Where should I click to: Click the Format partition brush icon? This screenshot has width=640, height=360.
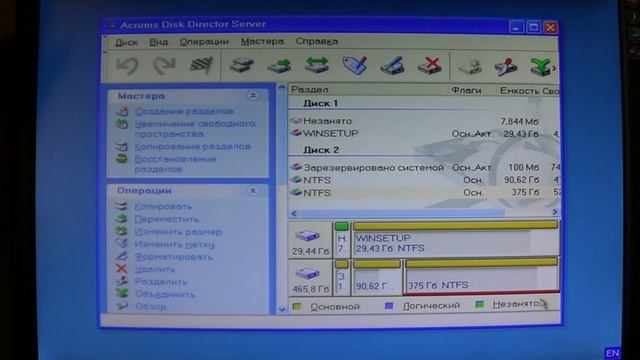tap(392, 65)
